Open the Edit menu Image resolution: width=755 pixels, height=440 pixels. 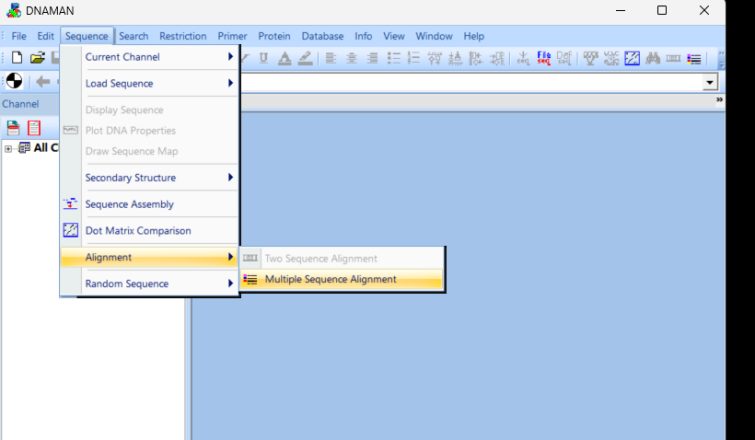46,36
